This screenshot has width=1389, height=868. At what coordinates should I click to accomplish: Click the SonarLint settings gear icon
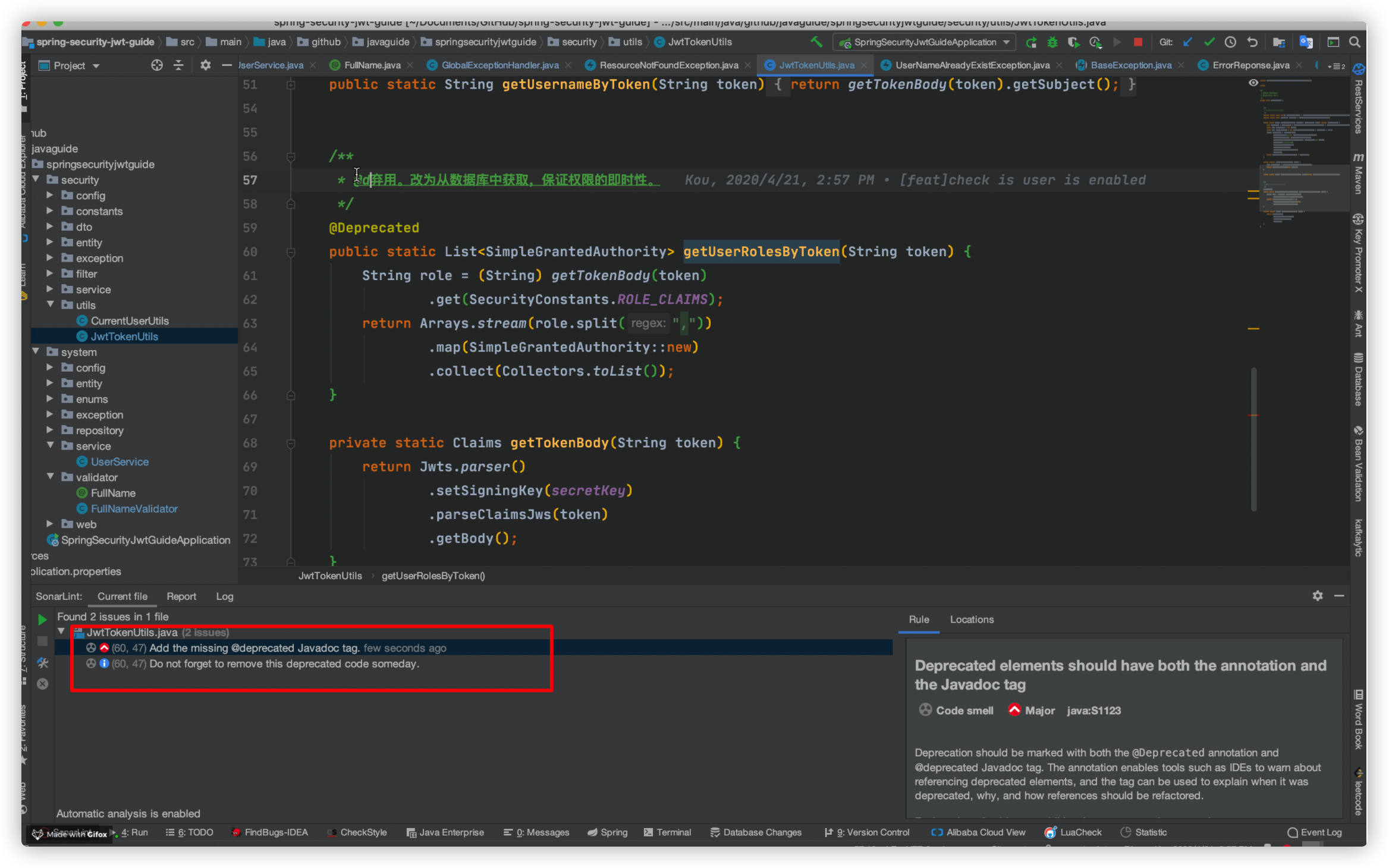(x=1317, y=596)
